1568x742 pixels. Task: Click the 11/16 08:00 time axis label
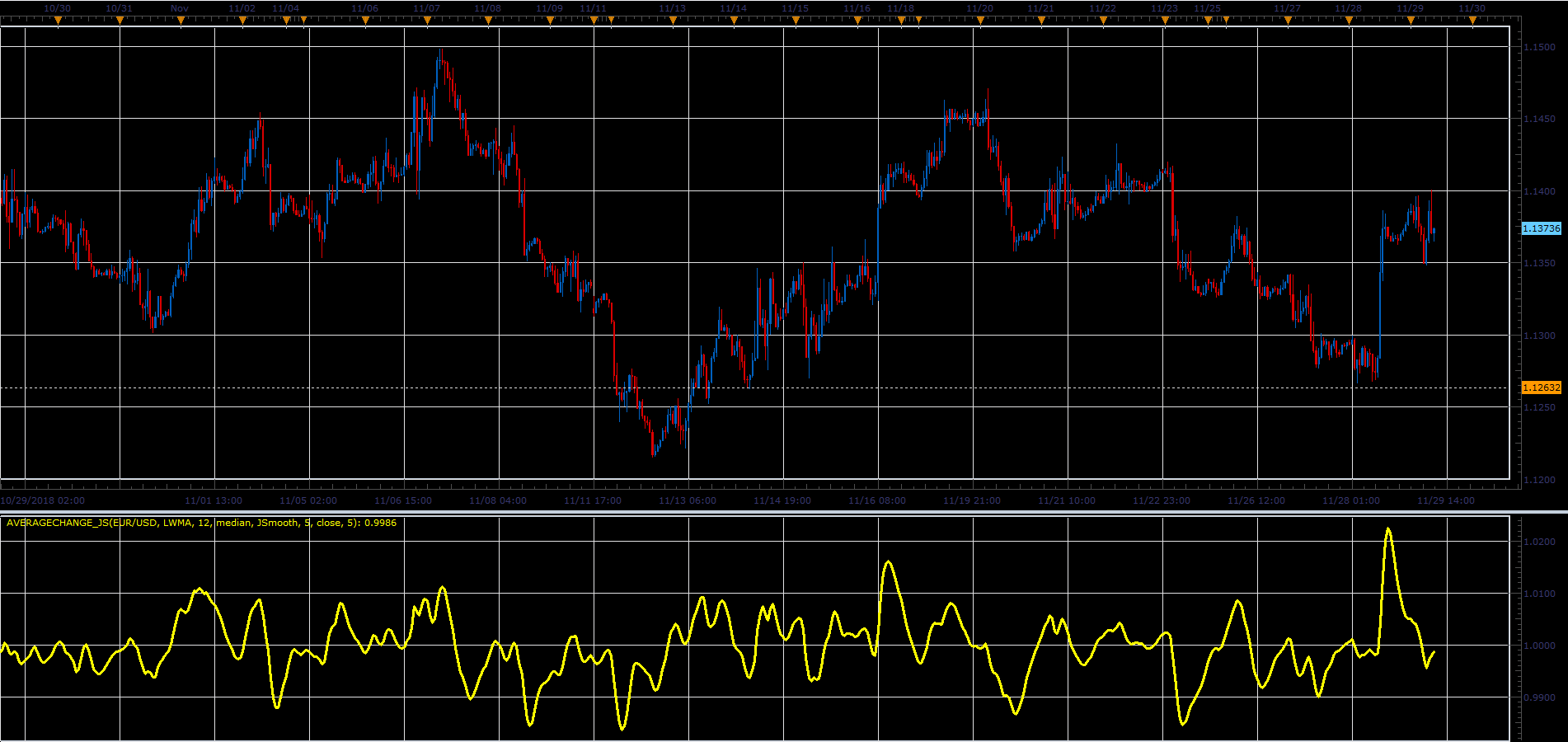click(877, 500)
